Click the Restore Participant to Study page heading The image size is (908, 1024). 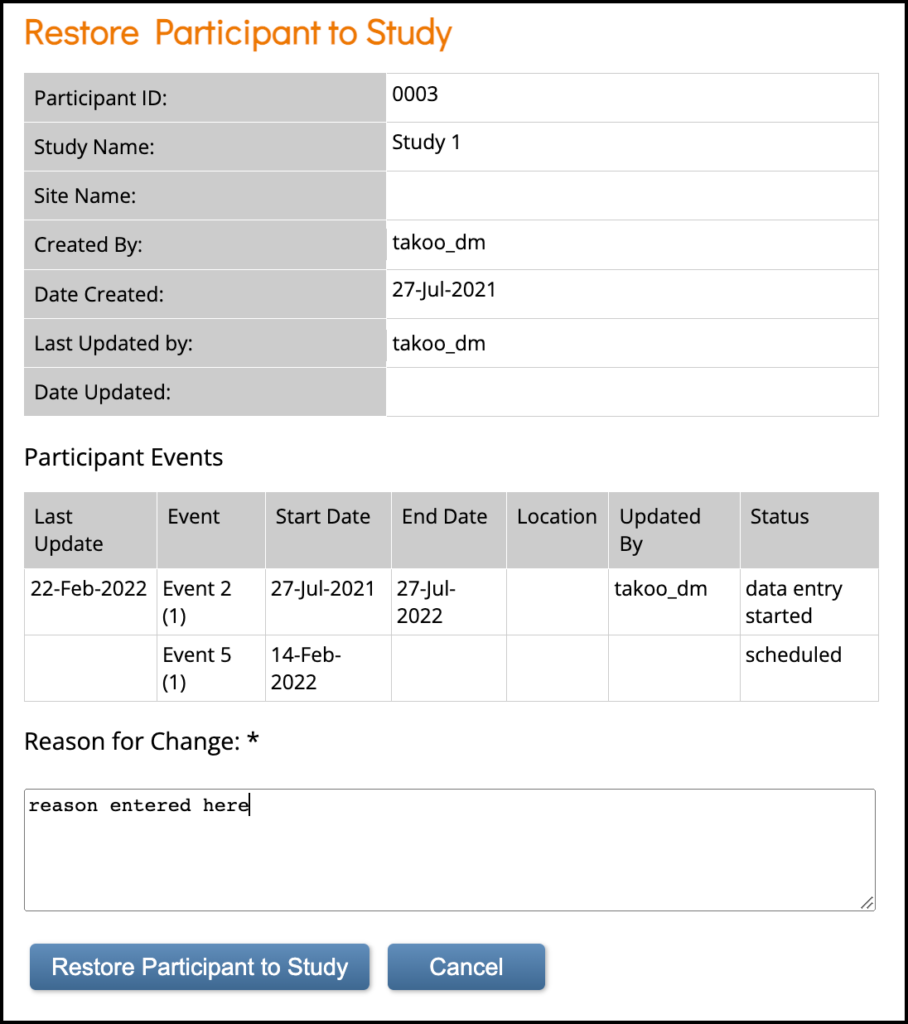pos(237,33)
